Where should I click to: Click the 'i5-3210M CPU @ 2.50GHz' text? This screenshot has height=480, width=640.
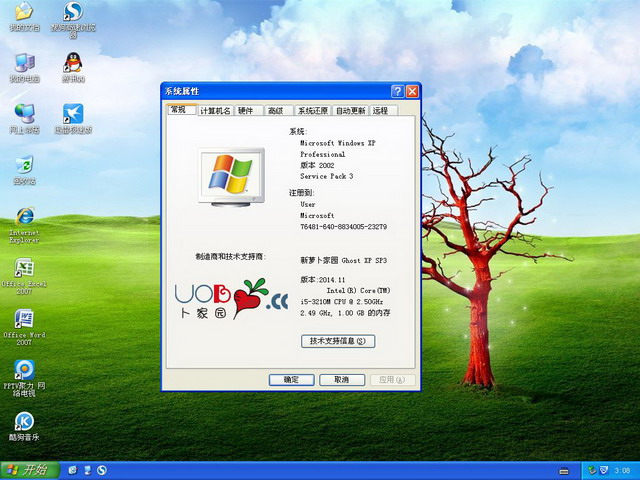pyautogui.click(x=342, y=302)
